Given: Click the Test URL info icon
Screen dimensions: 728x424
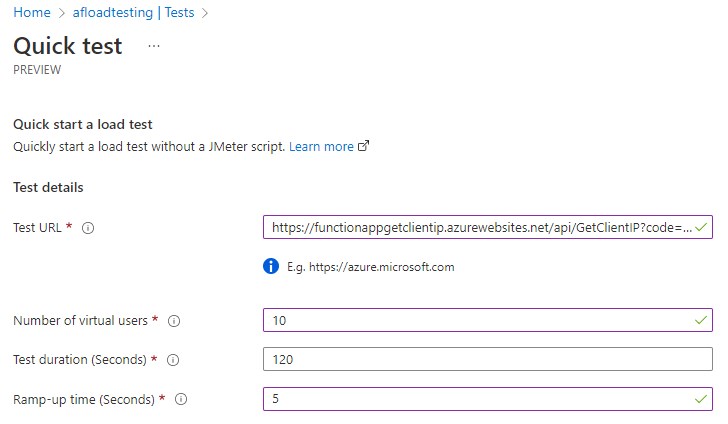Looking at the screenshot, I should [88, 228].
